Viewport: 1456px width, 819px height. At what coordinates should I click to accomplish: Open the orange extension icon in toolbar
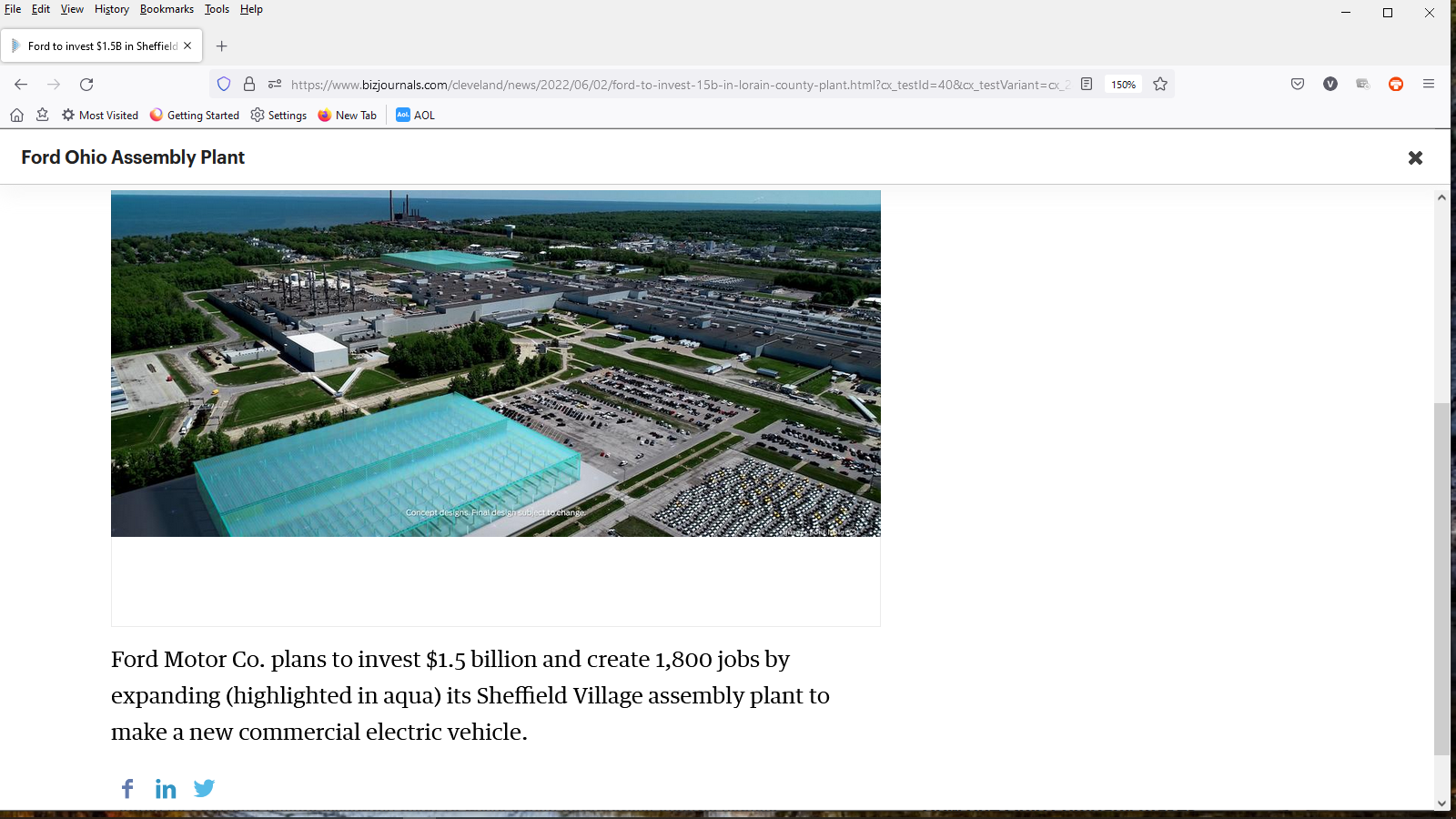point(1396,85)
